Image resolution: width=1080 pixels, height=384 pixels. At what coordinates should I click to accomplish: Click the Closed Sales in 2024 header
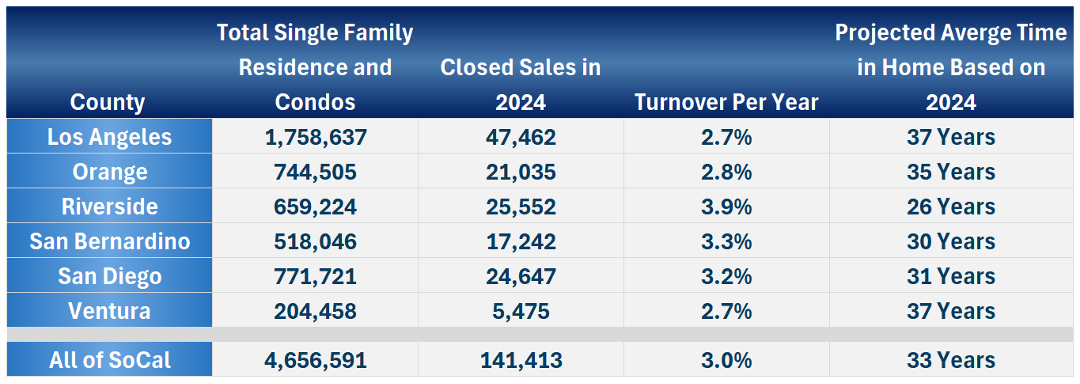(521, 85)
